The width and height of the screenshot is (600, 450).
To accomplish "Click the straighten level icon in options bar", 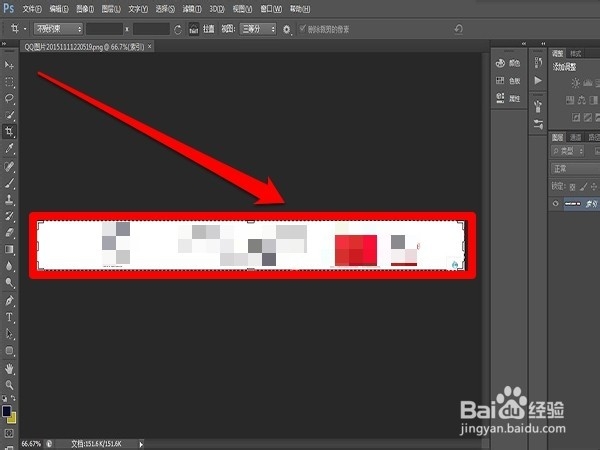I will pos(194,29).
